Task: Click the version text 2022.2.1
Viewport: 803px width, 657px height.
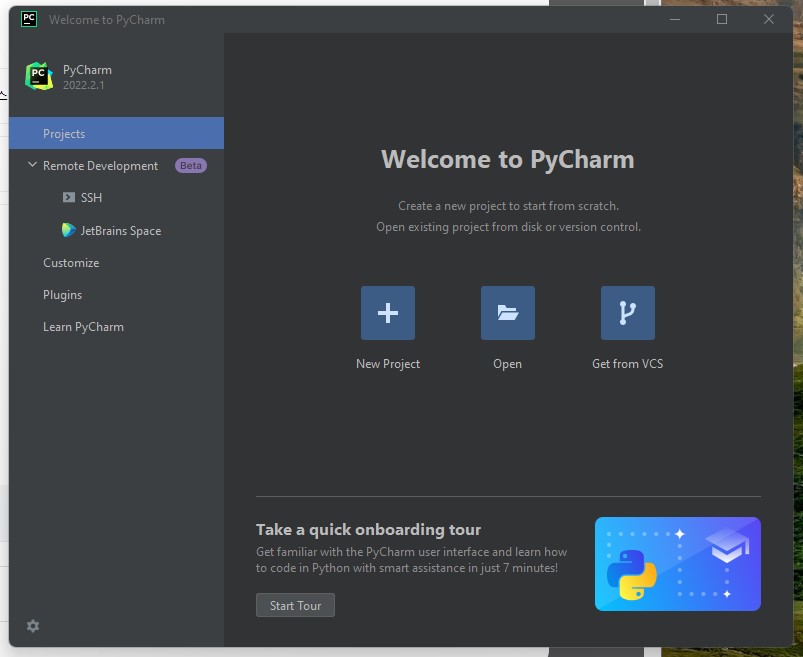Action: click(x=83, y=85)
